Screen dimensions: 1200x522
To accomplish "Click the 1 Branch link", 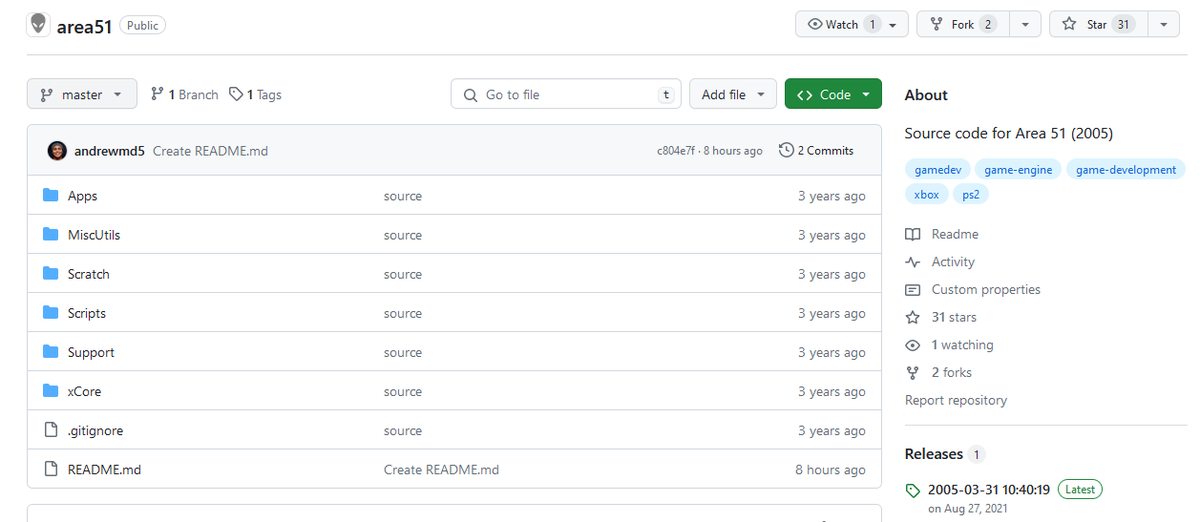I will coord(184,94).
